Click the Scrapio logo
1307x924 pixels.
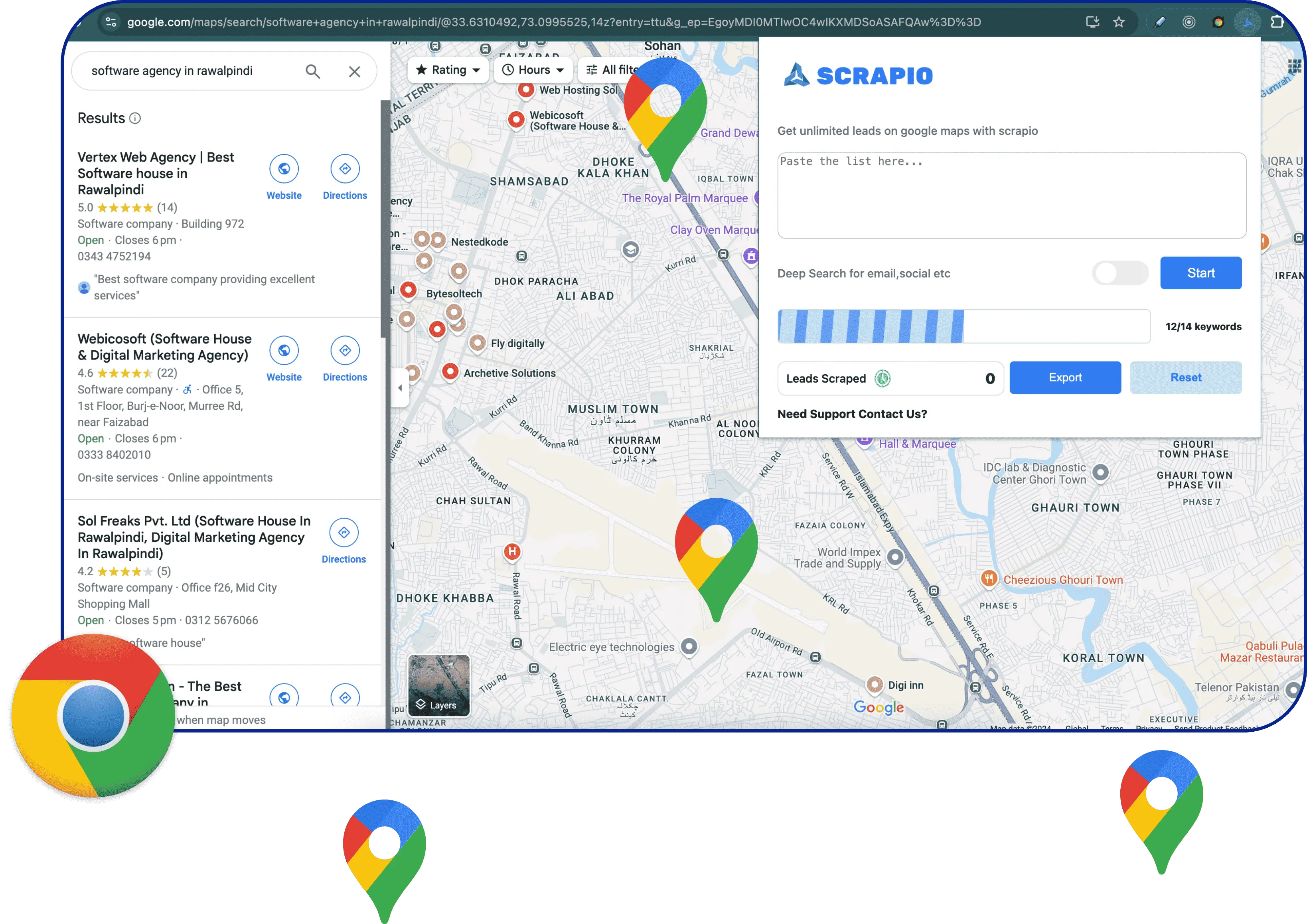(858, 75)
